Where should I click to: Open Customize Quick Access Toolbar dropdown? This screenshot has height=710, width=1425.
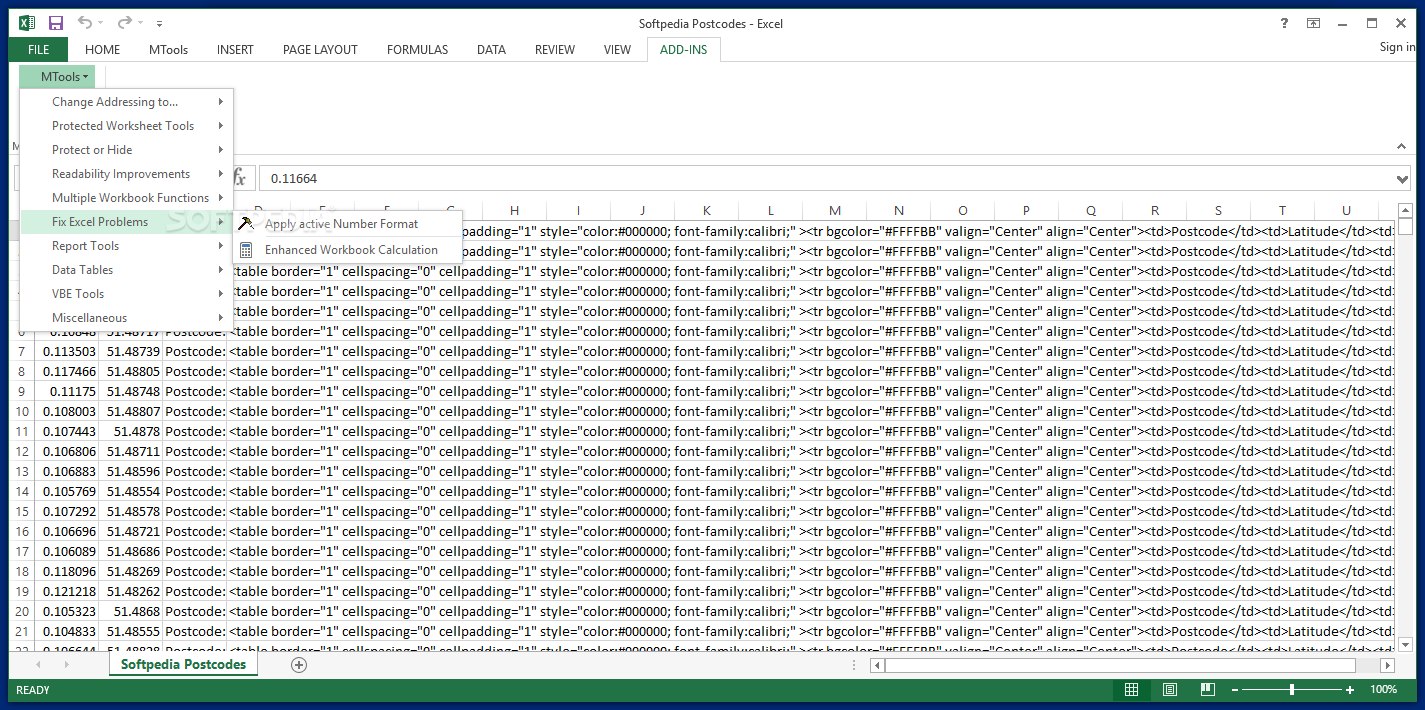(x=160, y=23)
